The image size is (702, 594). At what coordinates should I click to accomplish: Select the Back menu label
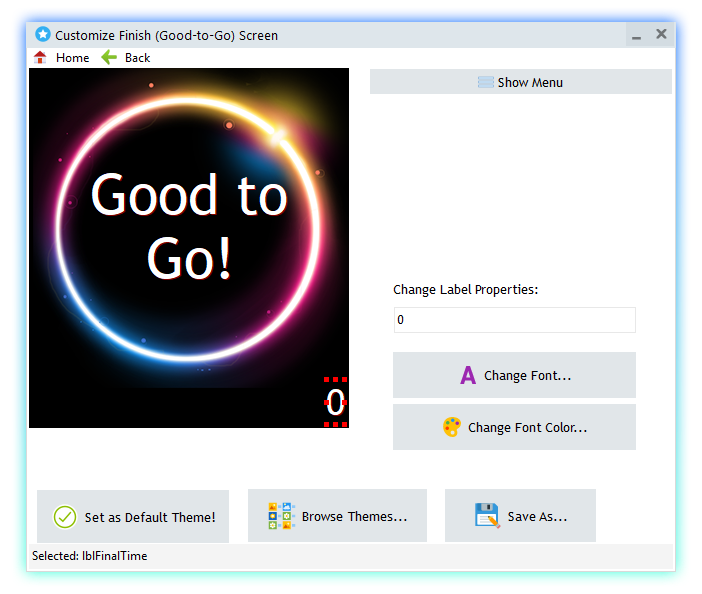(137, 58)
